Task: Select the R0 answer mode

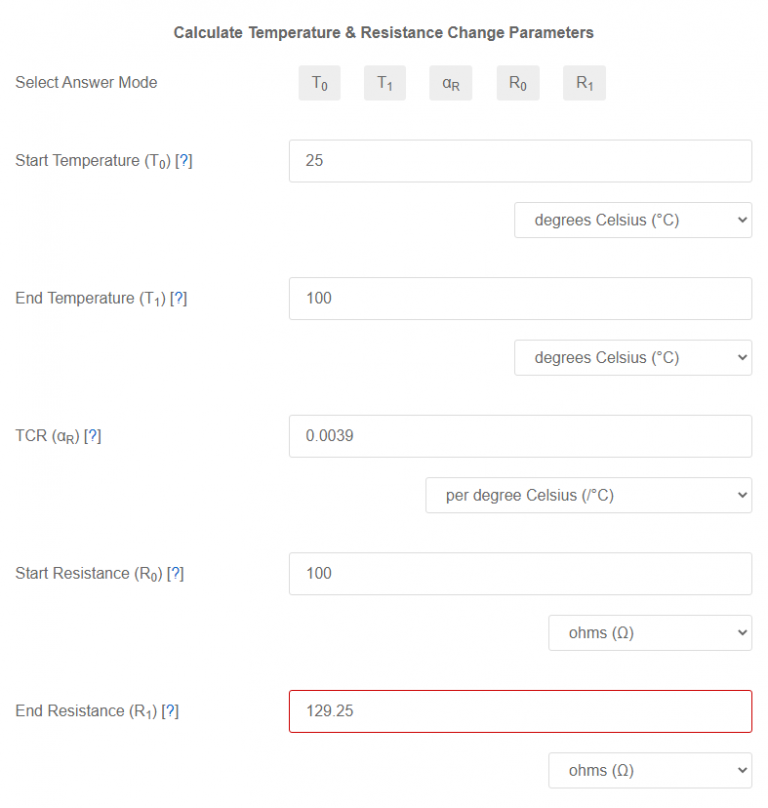Action: pyautogui.click(x=517, y=83)
